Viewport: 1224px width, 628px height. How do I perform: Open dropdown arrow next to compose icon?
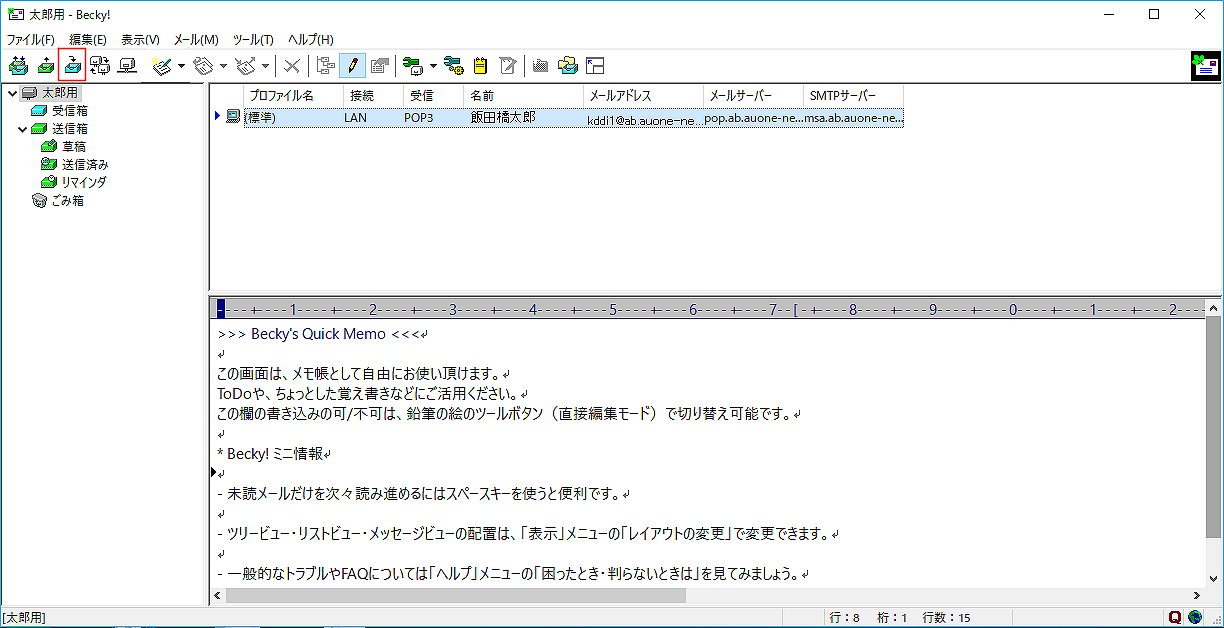tap(181, 66)
